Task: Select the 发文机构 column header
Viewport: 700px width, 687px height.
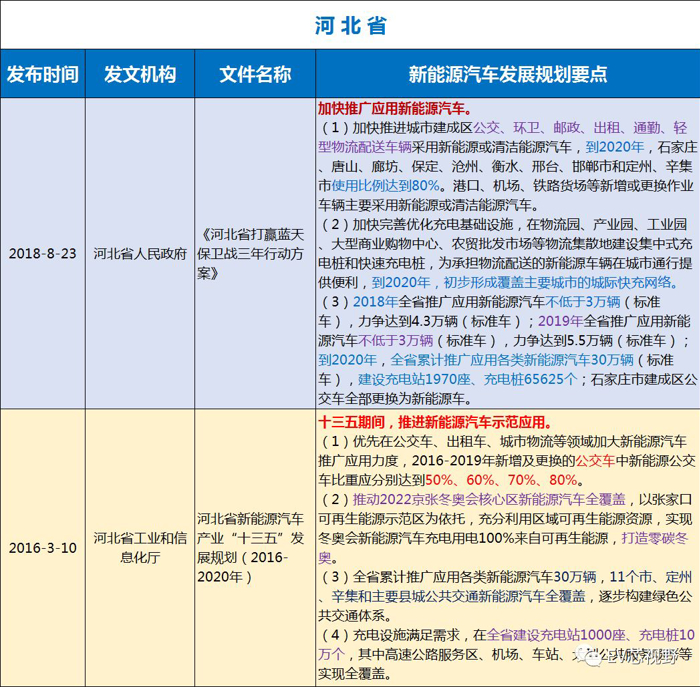Action: coord(140,75)
